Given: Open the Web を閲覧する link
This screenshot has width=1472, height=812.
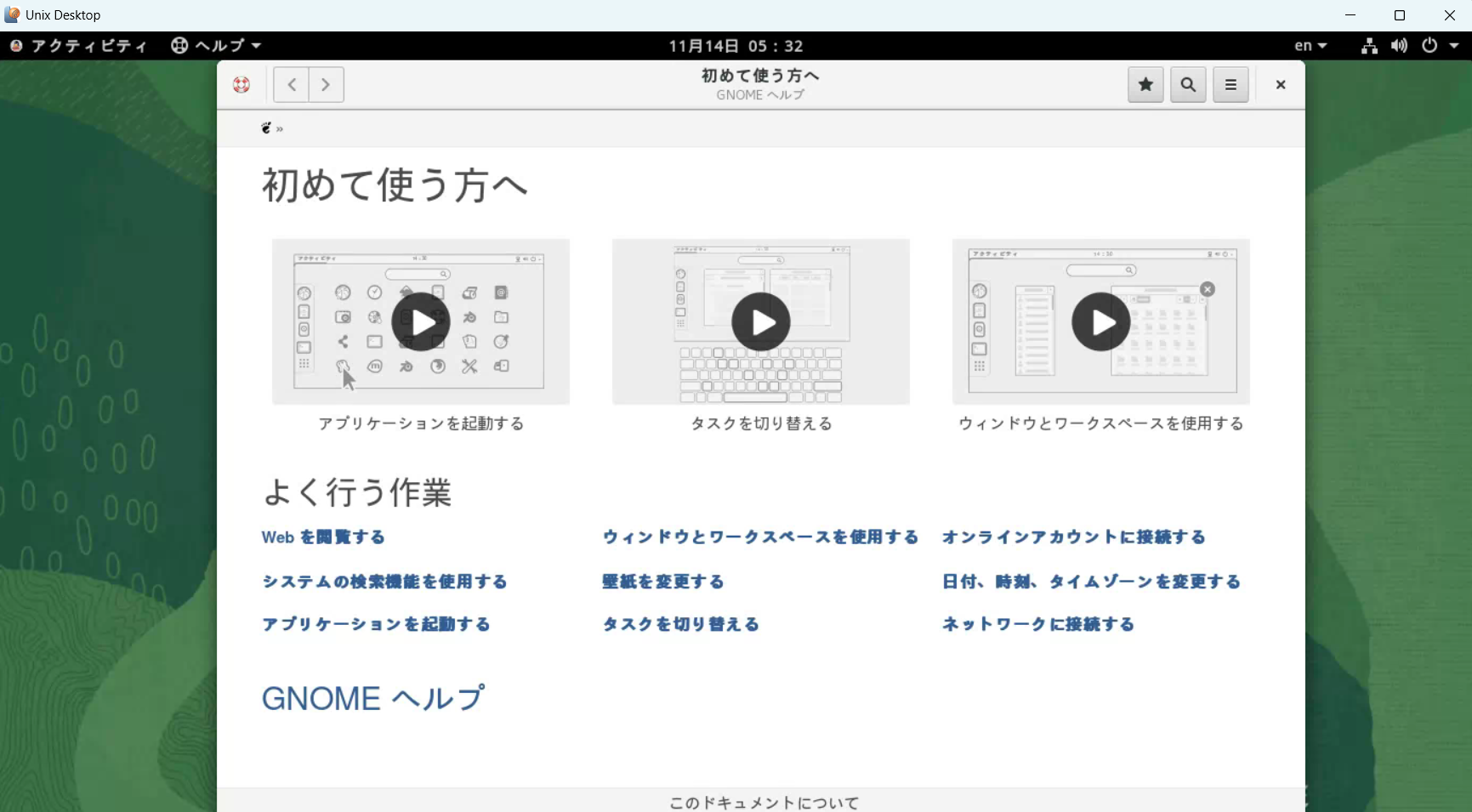Looking at the screenshot, I should point(323,537).
